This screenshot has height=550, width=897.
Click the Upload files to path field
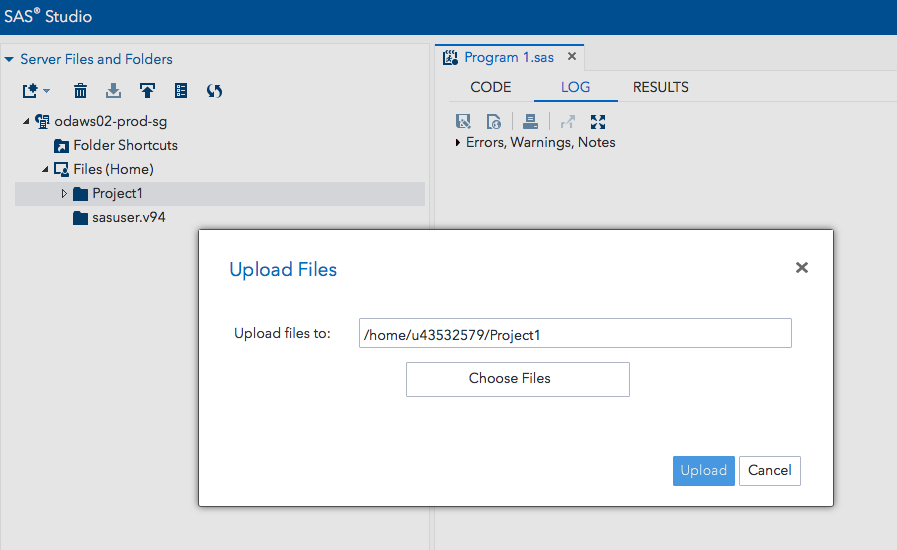[x=575, y=334]
